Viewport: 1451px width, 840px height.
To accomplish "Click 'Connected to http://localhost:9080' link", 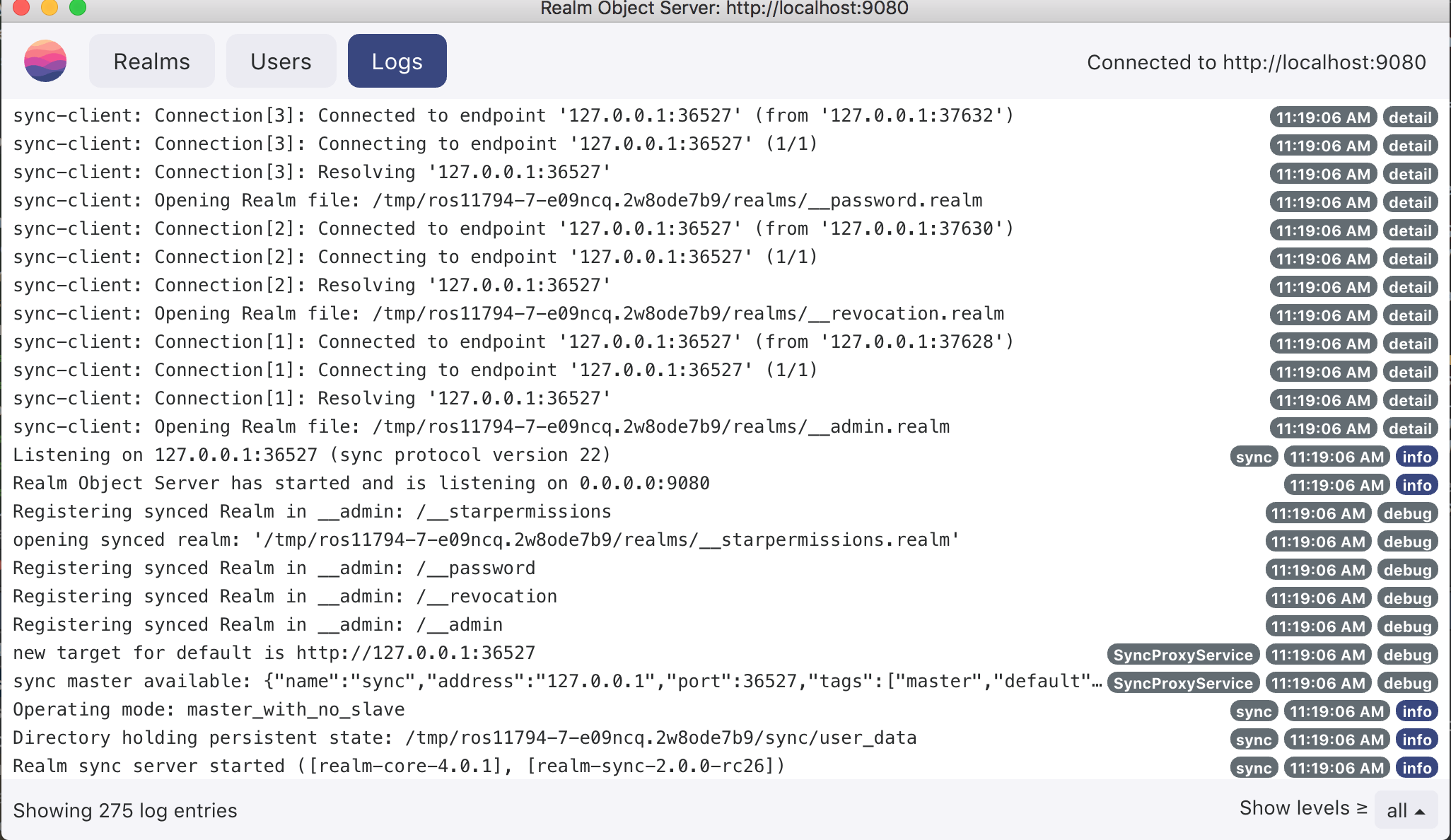I will pos(1255,62).
